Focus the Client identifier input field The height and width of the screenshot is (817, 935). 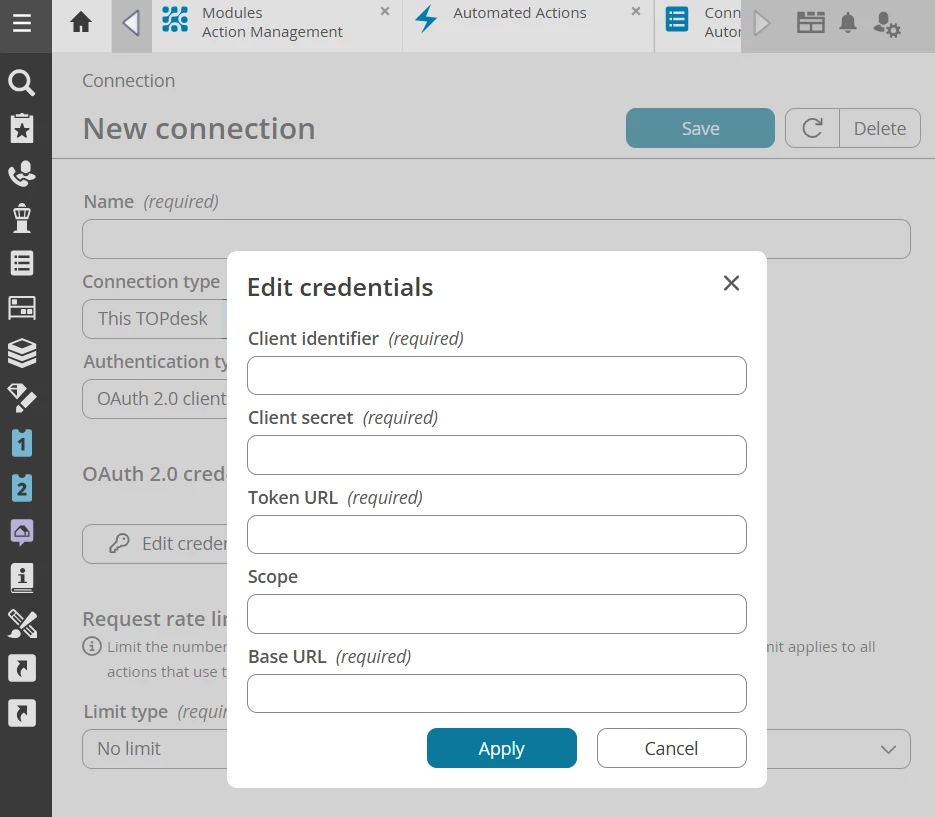pos(497,376)
